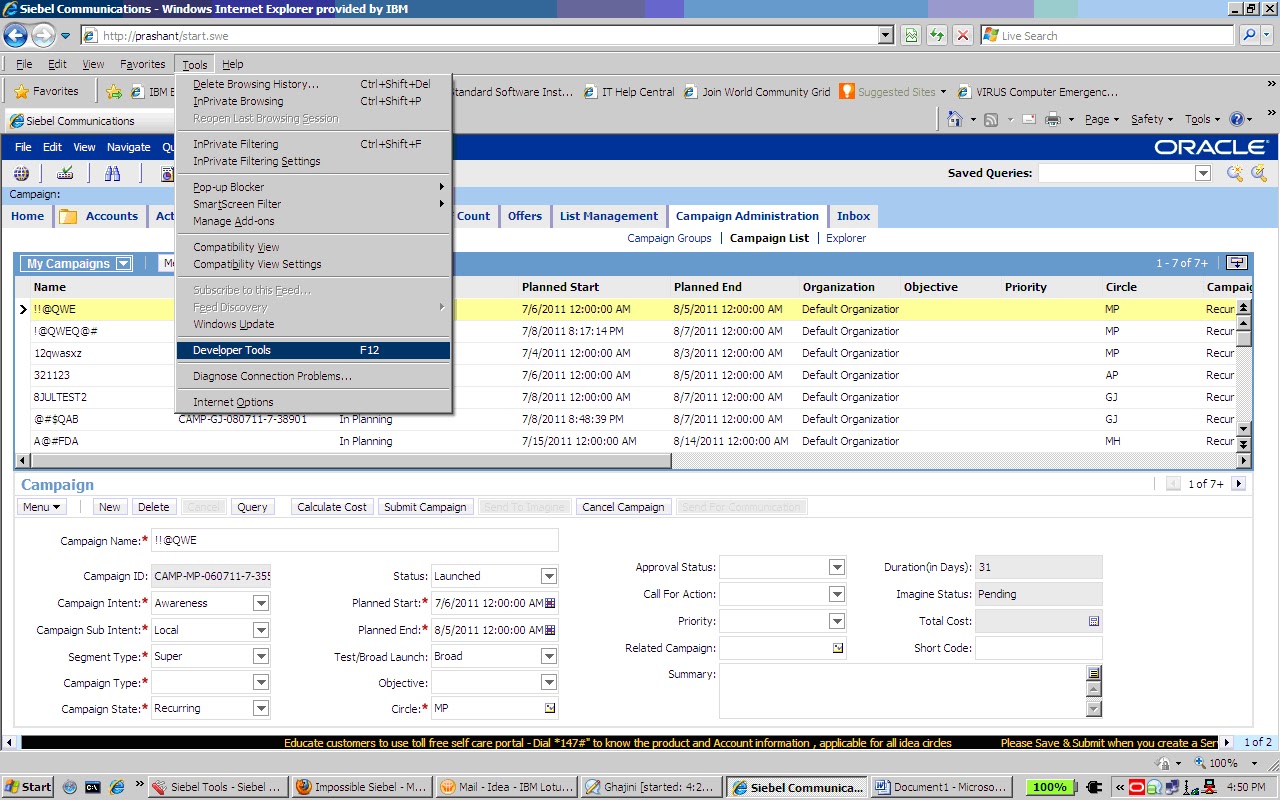Open the Status dropdown showing Launched

point(548,575)
